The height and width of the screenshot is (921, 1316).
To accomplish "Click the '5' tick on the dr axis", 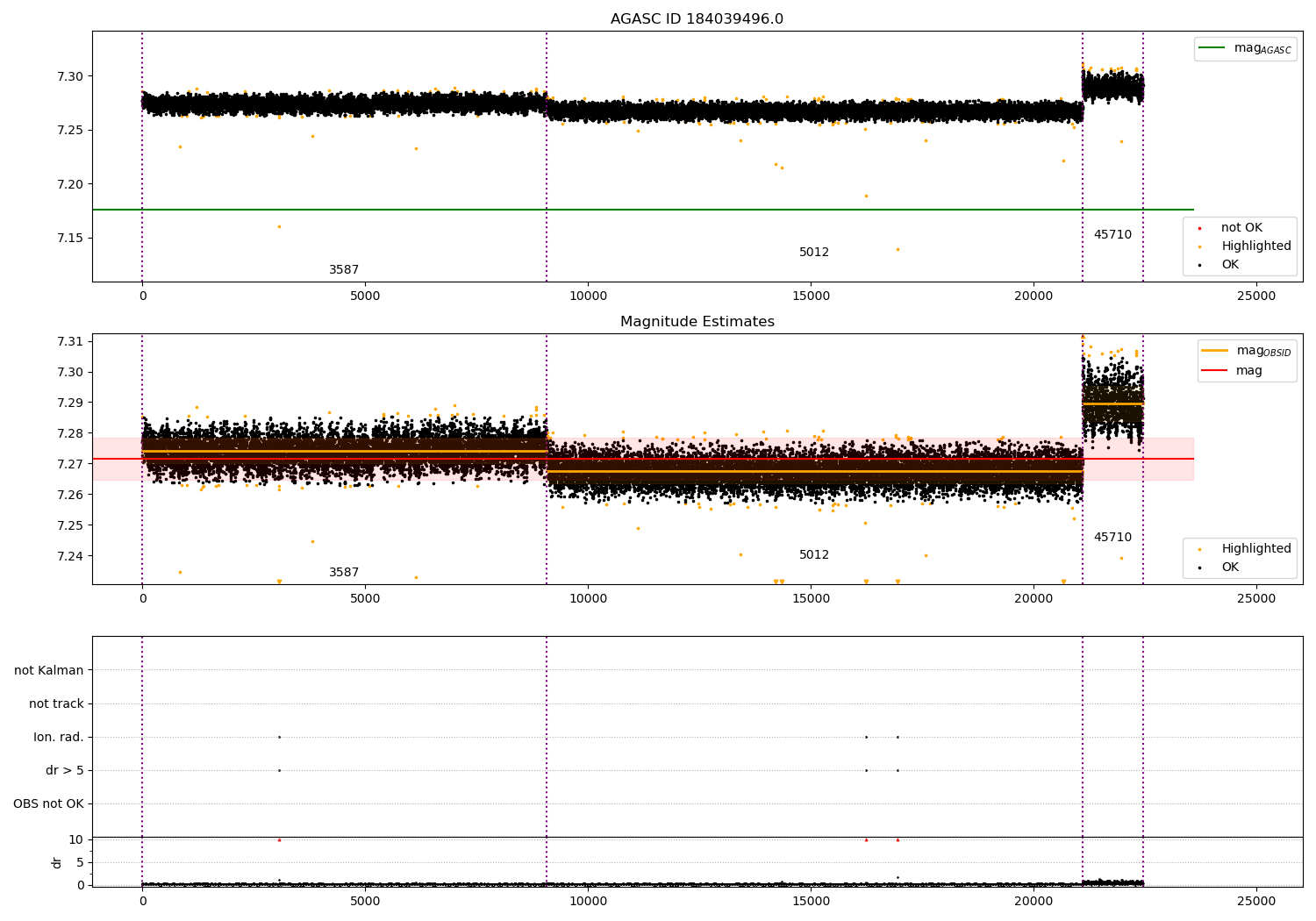I will tap(80, 862).
